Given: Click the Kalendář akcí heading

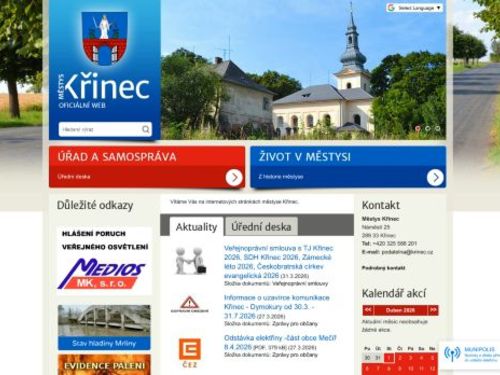Looking at the screenshot, I should point(394,293).
